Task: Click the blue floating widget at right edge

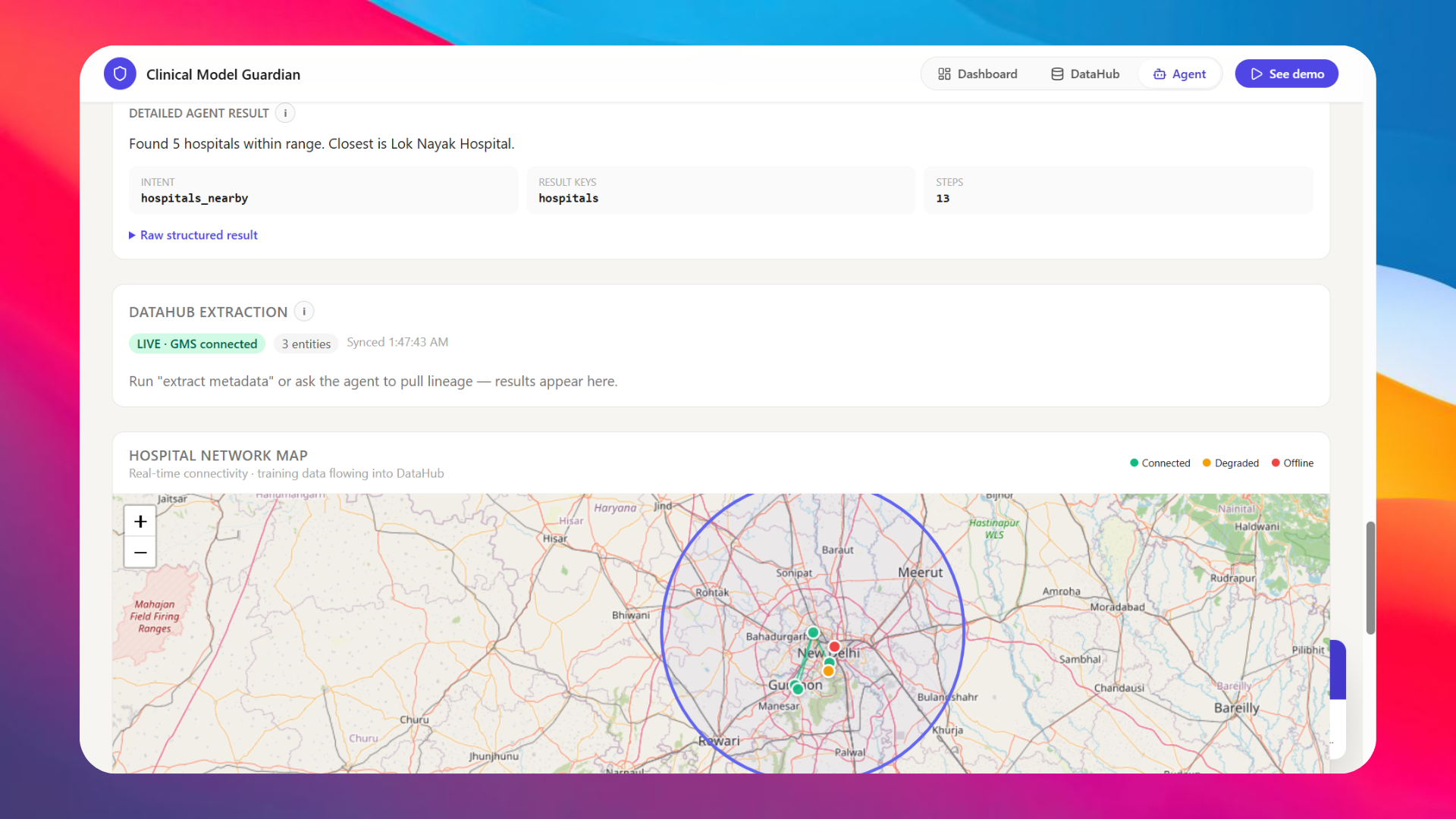Action: click(x=1338, y=670)
